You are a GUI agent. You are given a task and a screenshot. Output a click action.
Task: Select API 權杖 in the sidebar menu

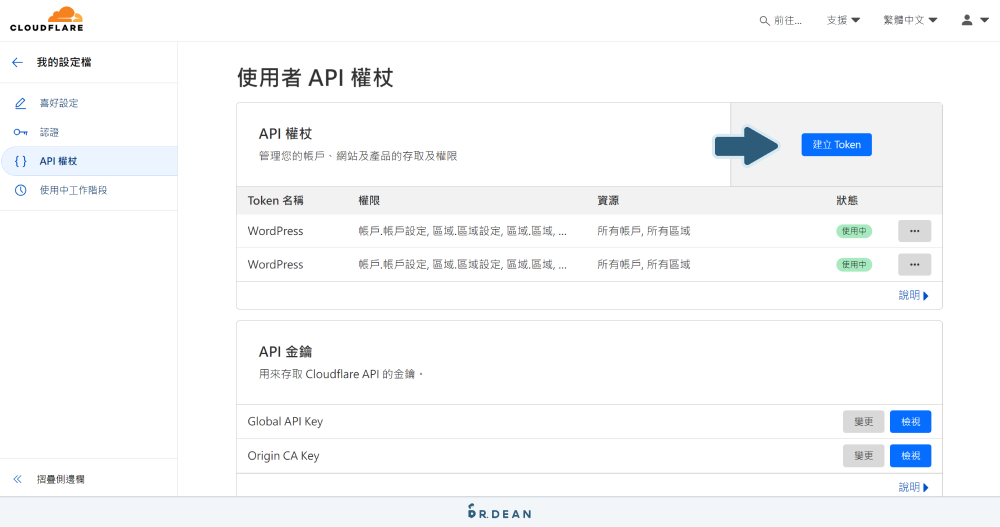coord(58,161)
